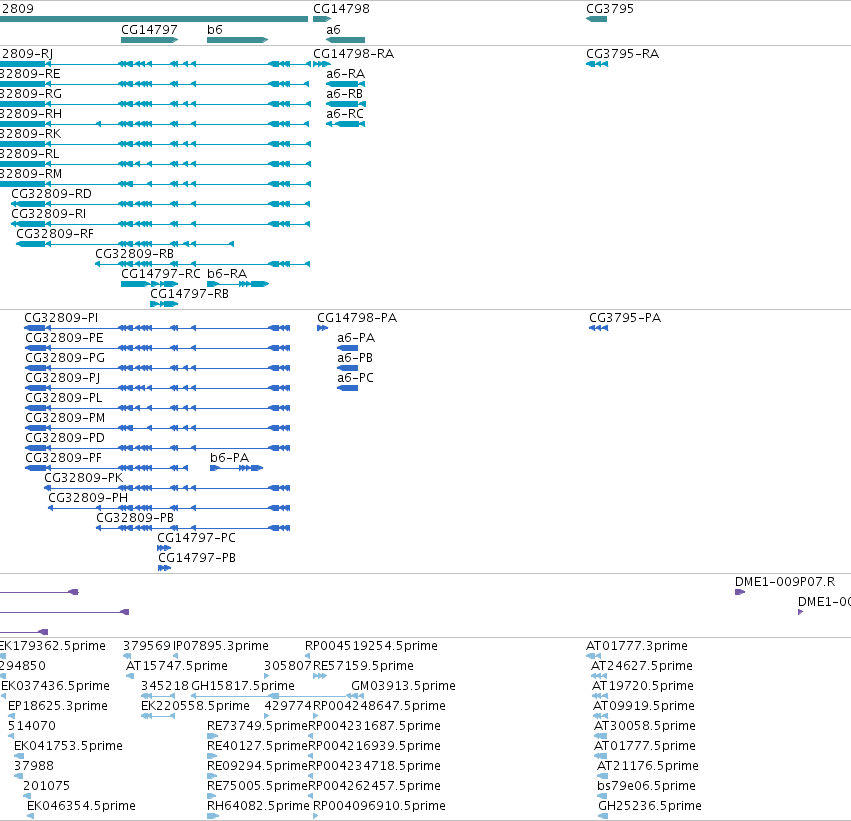
Task: Select EST EK046354.5prime
Action: click(30, 816)
